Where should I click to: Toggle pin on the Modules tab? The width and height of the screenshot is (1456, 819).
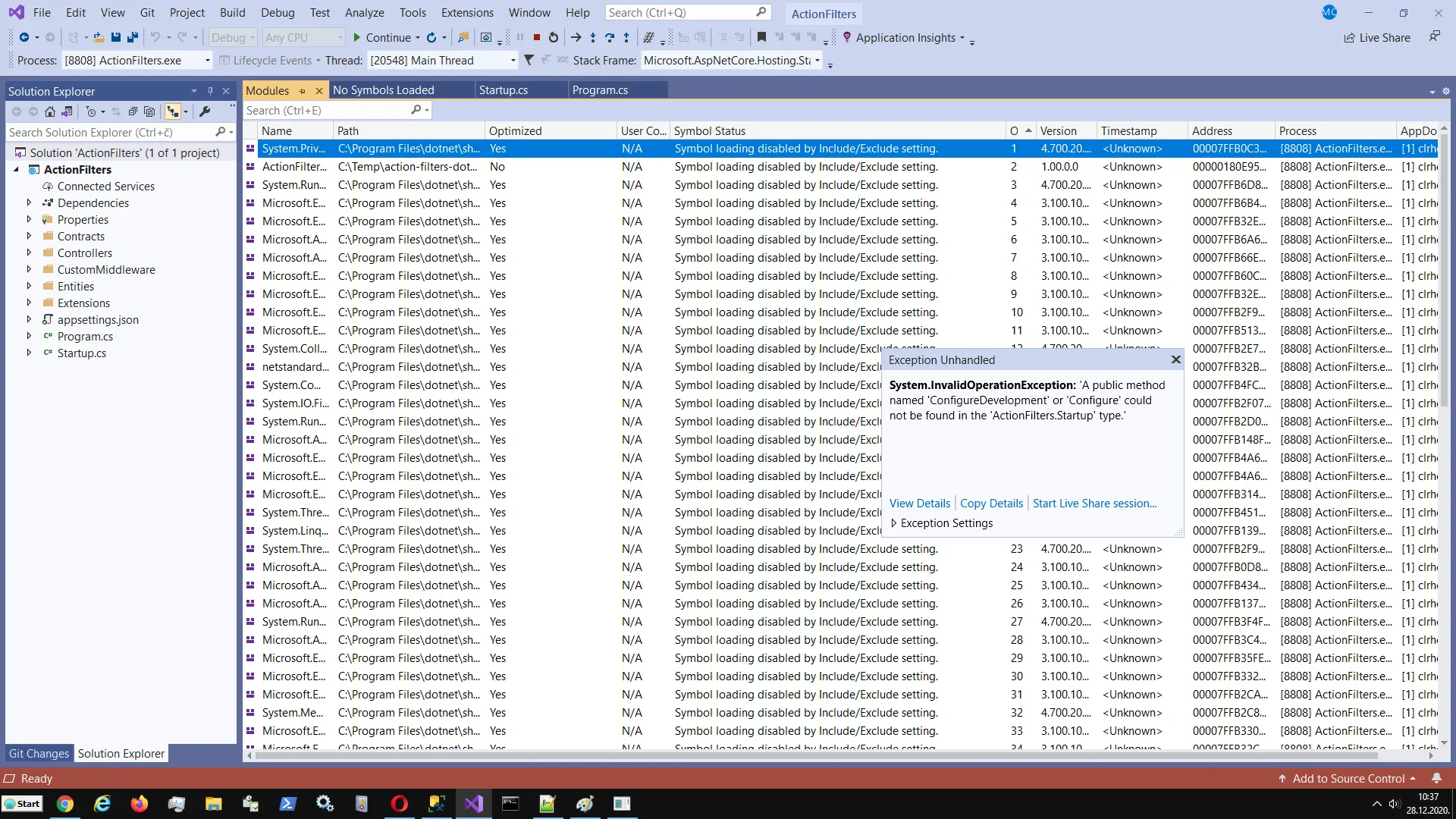303,91
